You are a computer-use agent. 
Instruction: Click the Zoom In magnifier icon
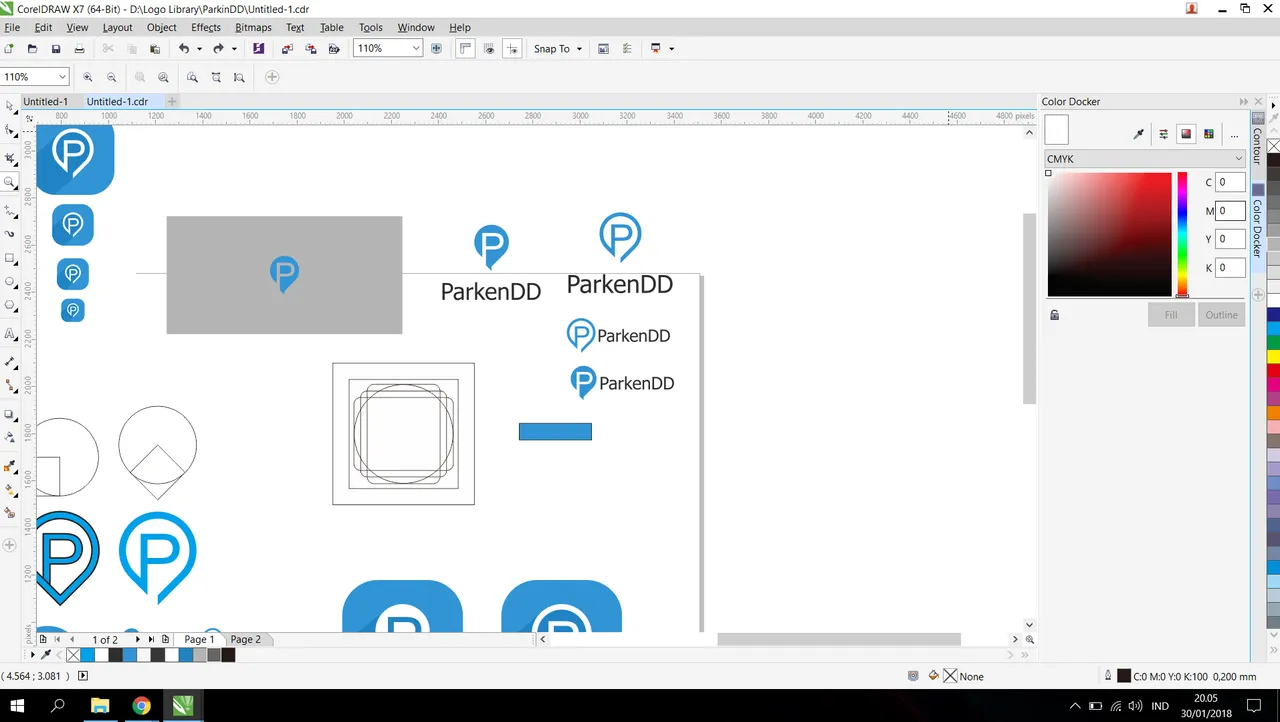pos(88,77)
